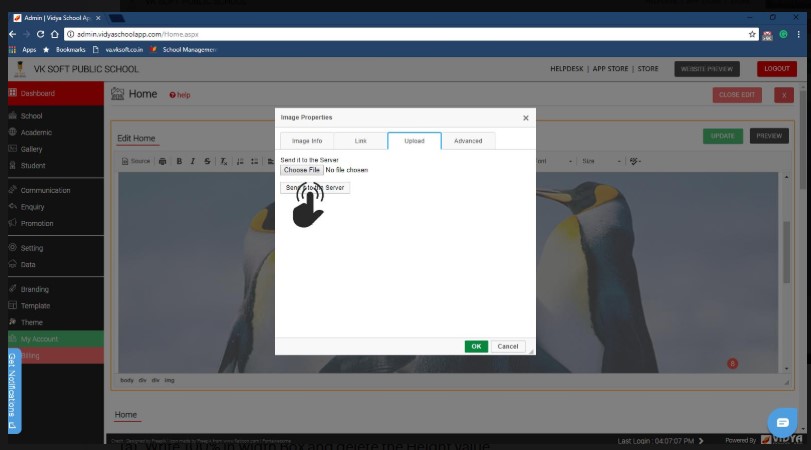
Task: Click body in editor element path
Action: [x=127, y=380]
